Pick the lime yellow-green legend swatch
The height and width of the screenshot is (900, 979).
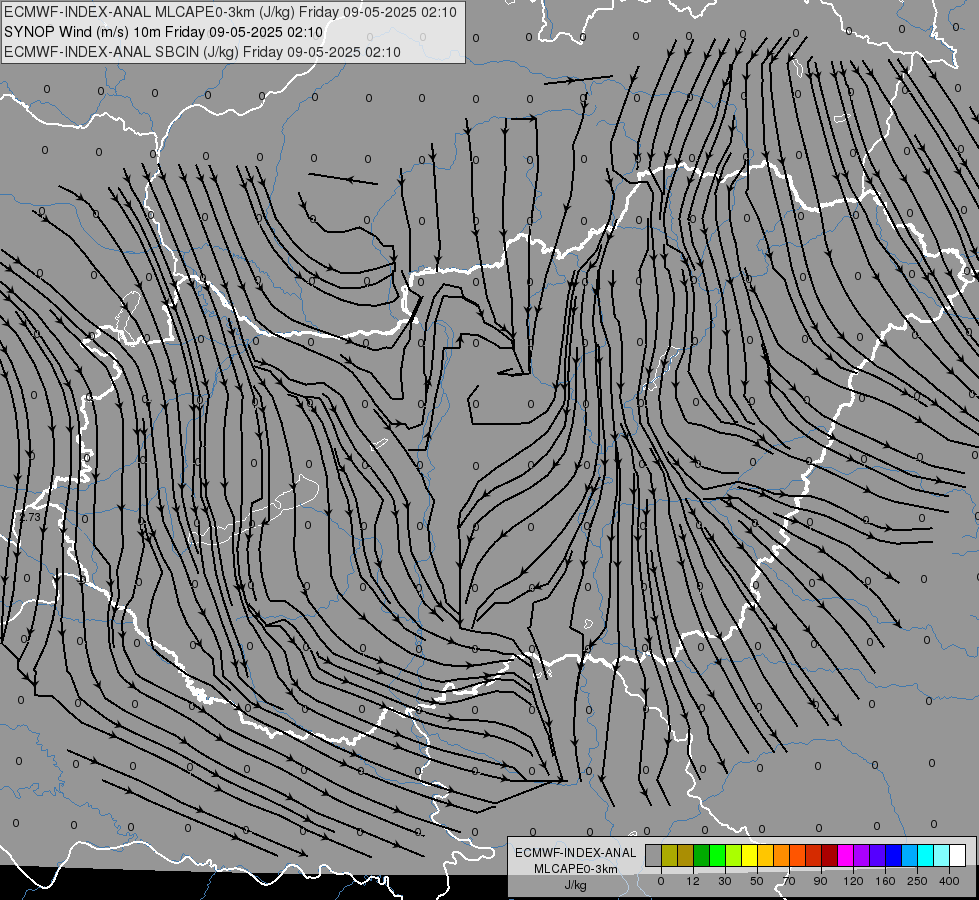coord(733,856)
